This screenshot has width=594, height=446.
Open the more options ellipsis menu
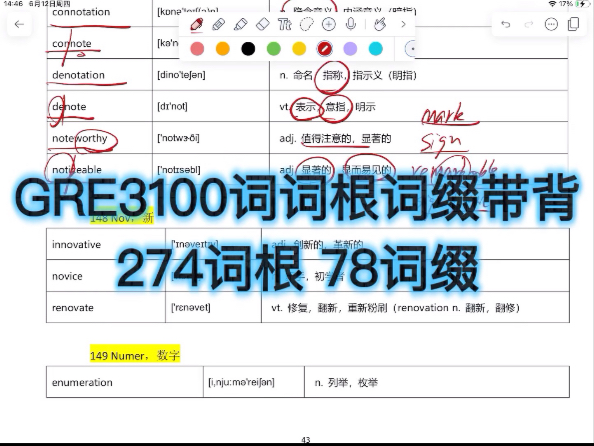tap(551, 25)
